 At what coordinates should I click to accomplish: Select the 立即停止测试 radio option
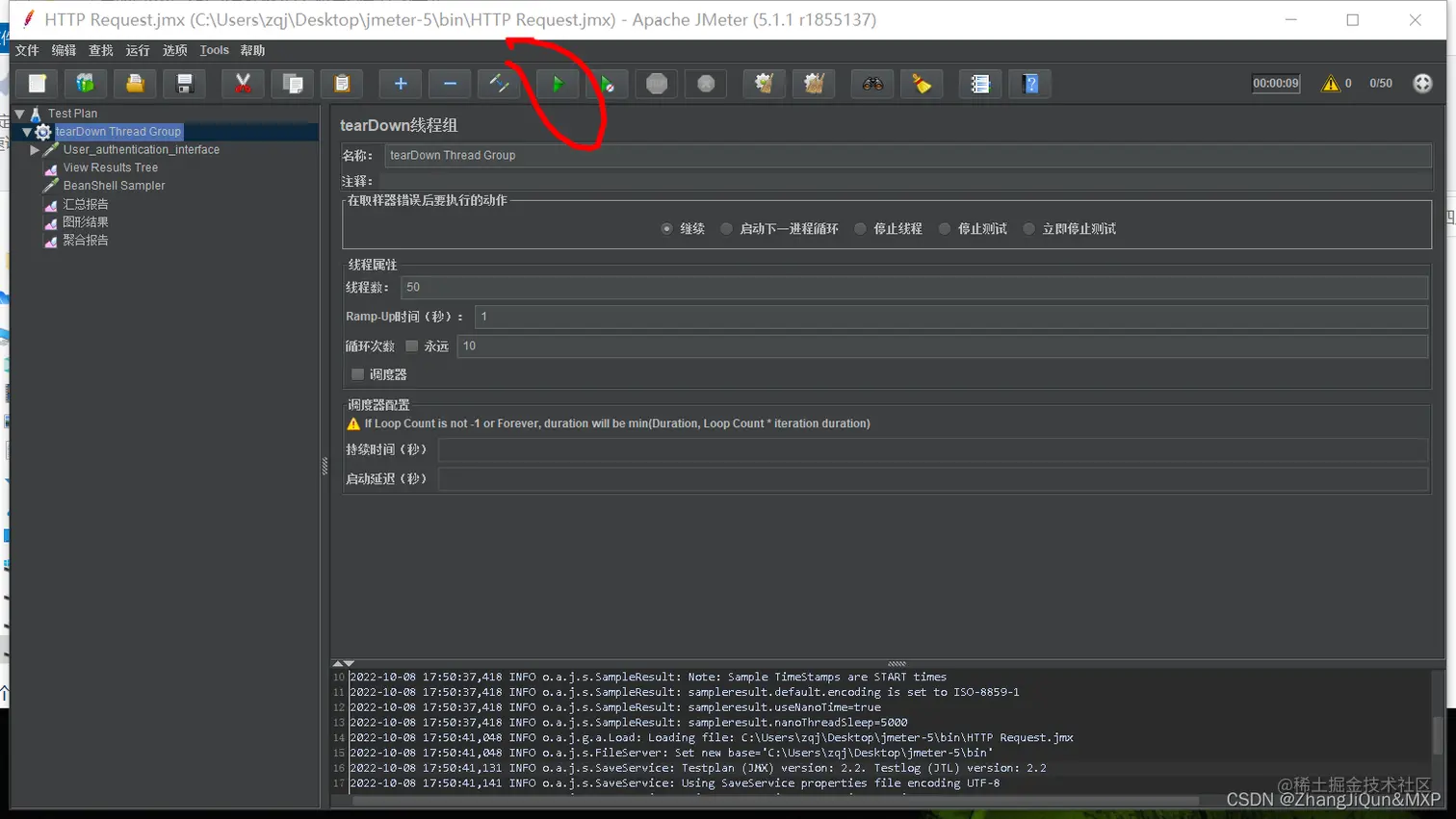1029,229
